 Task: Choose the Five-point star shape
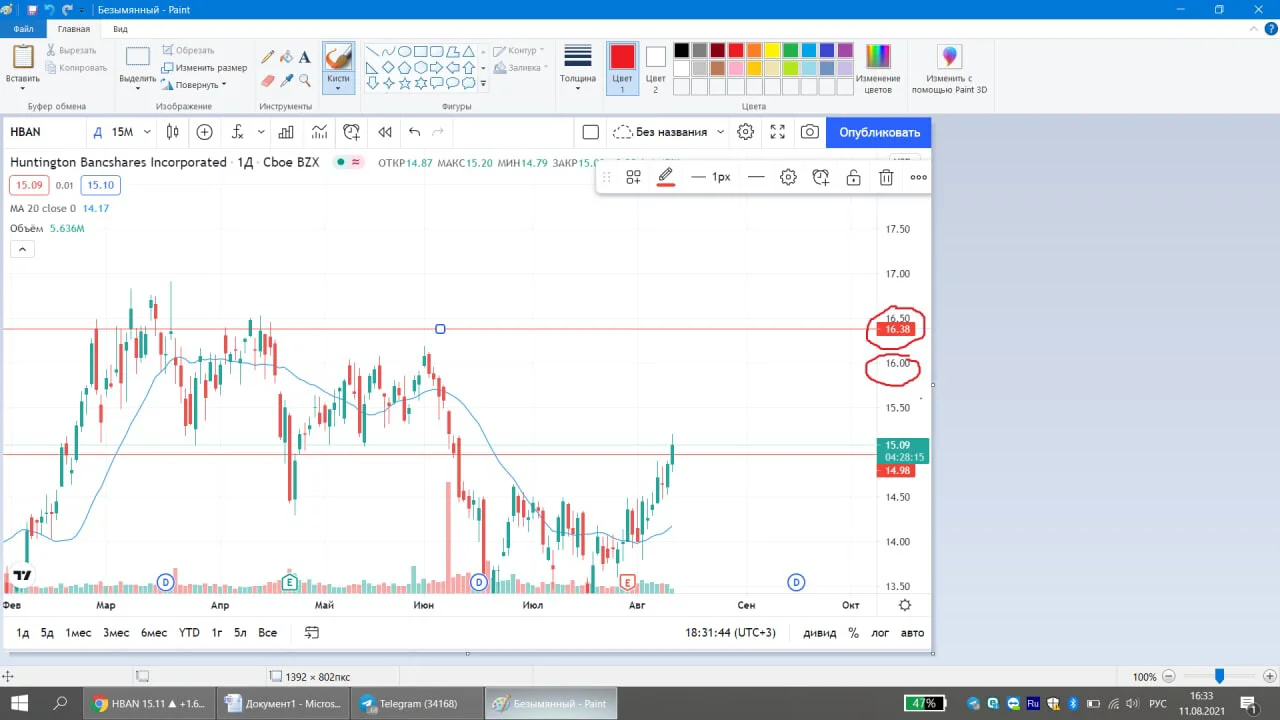pyautogui.click(x=404, y=84)
